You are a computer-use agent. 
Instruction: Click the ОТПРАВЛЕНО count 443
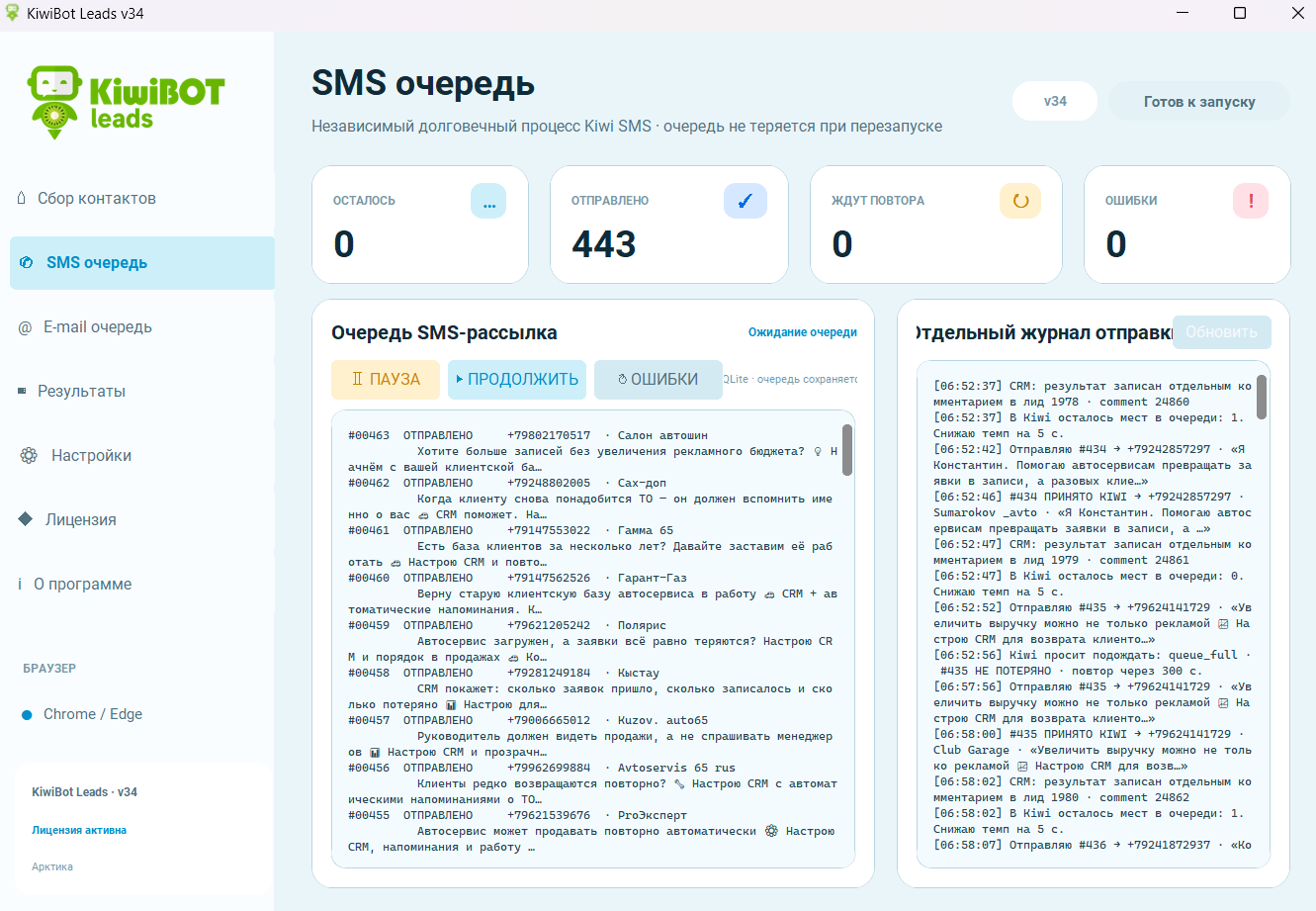click(604, 244)
